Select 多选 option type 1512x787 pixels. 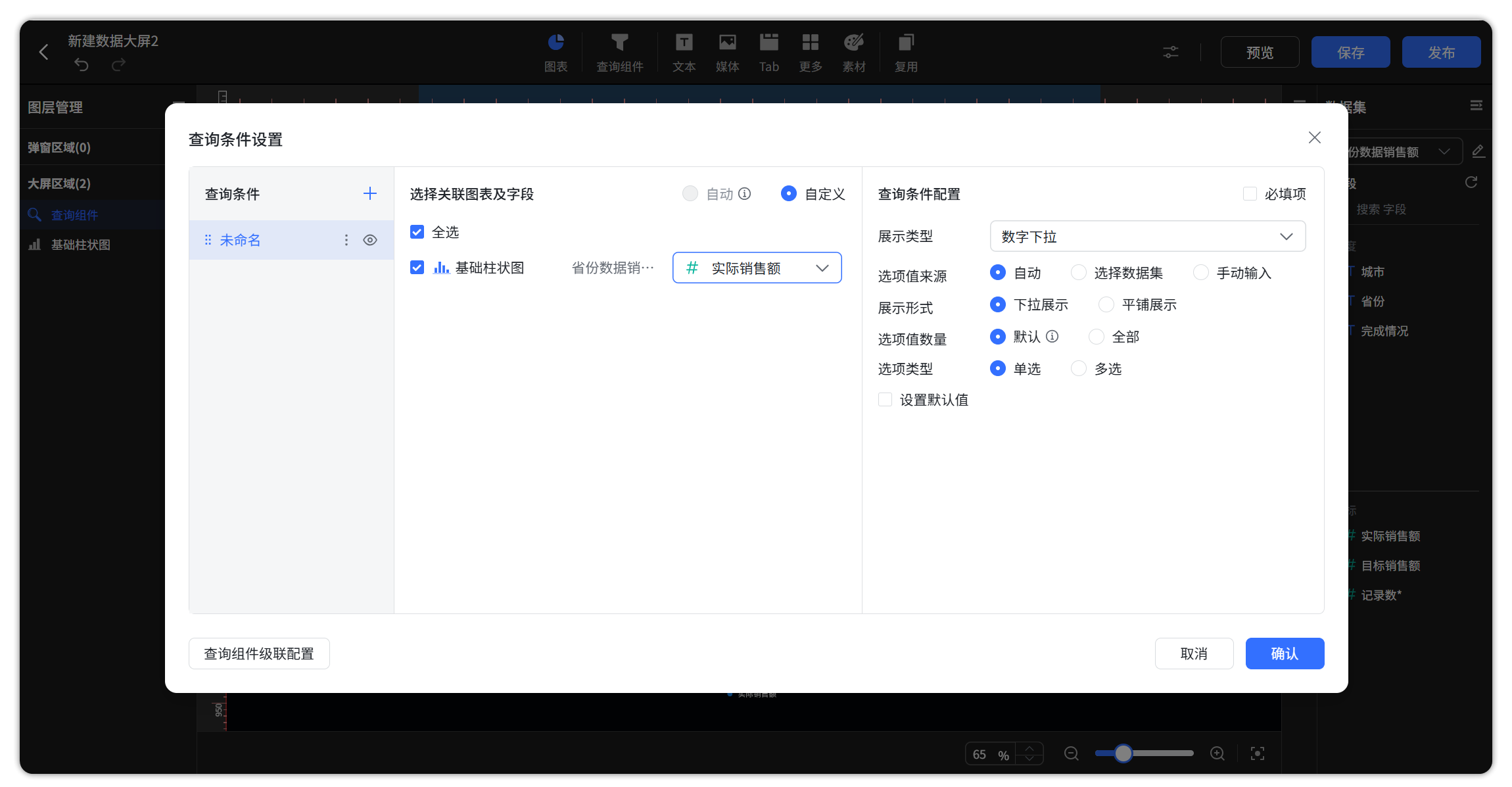pyautogui.click(x=1078, y=368)
